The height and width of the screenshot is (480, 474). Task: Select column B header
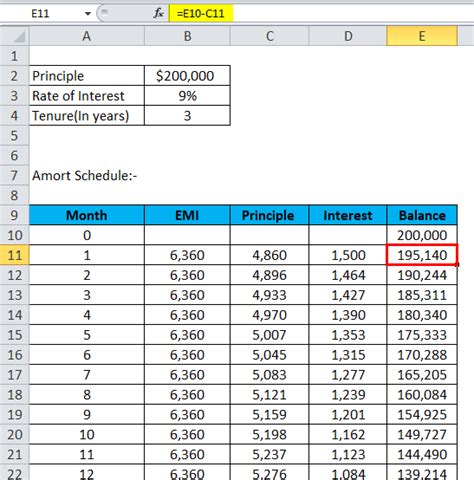pos(187,36)
